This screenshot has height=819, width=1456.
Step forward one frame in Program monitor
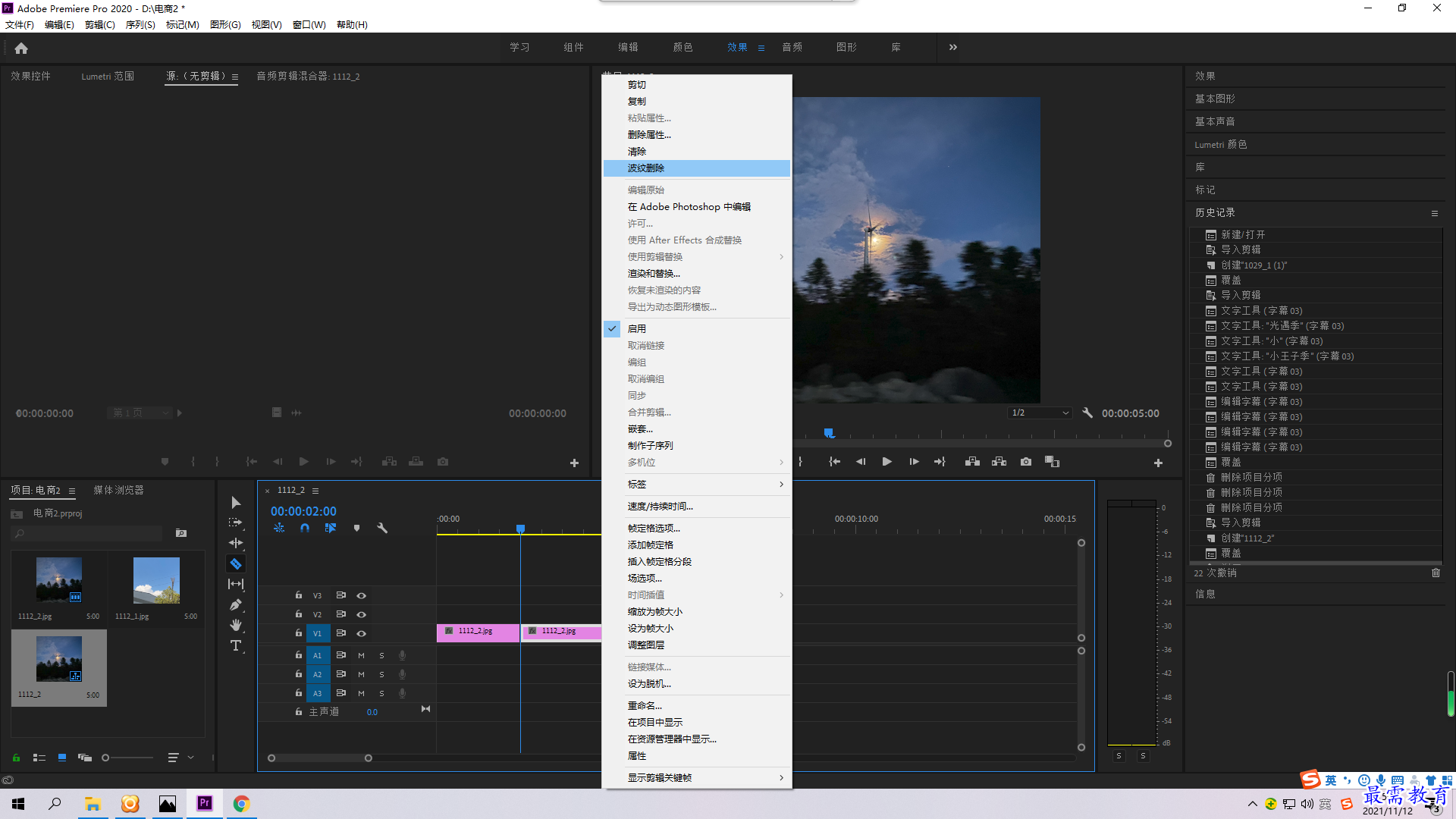(x=914, y=462)
